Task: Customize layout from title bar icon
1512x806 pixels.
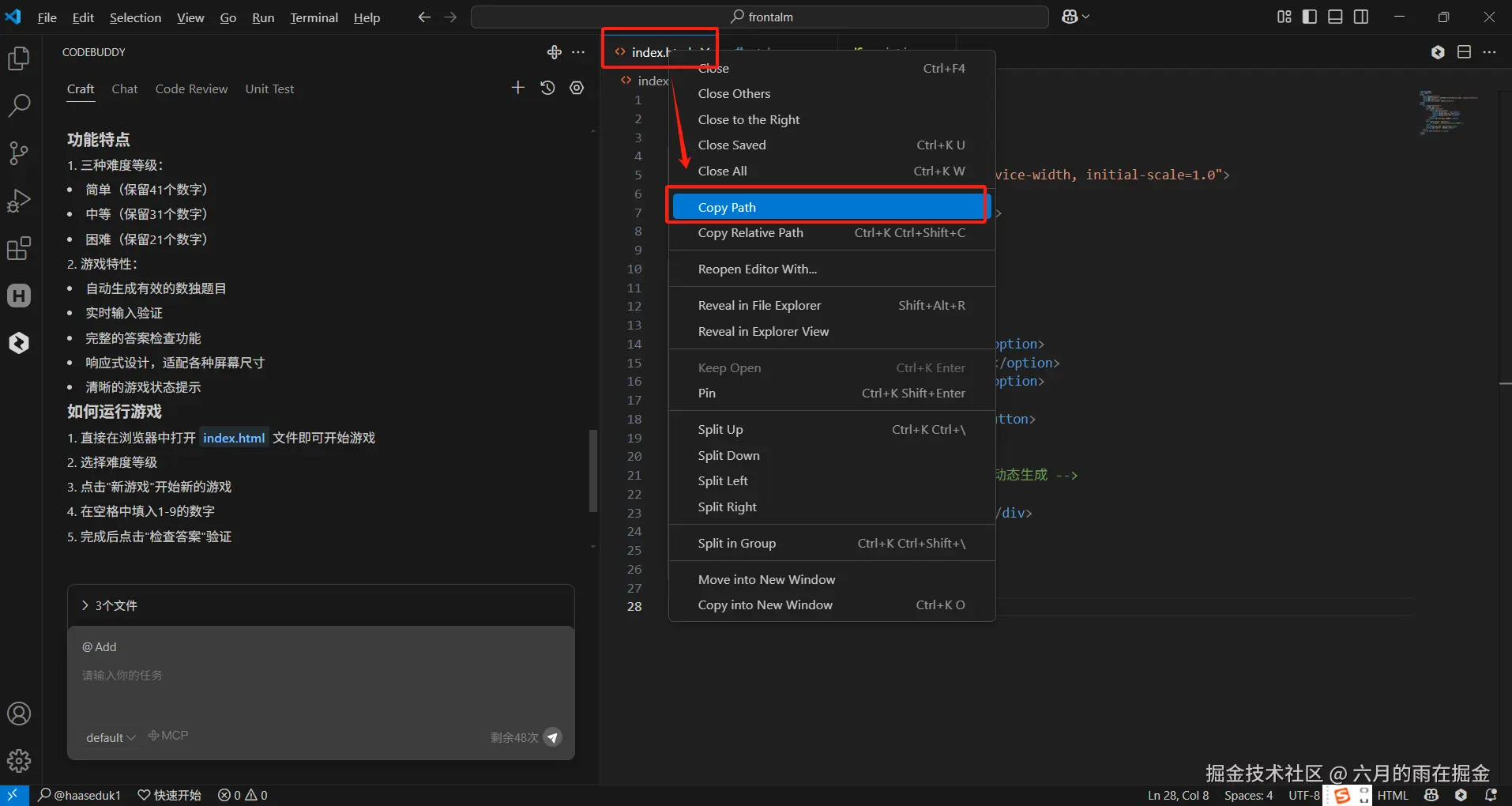Action: tap(1284, 17)
